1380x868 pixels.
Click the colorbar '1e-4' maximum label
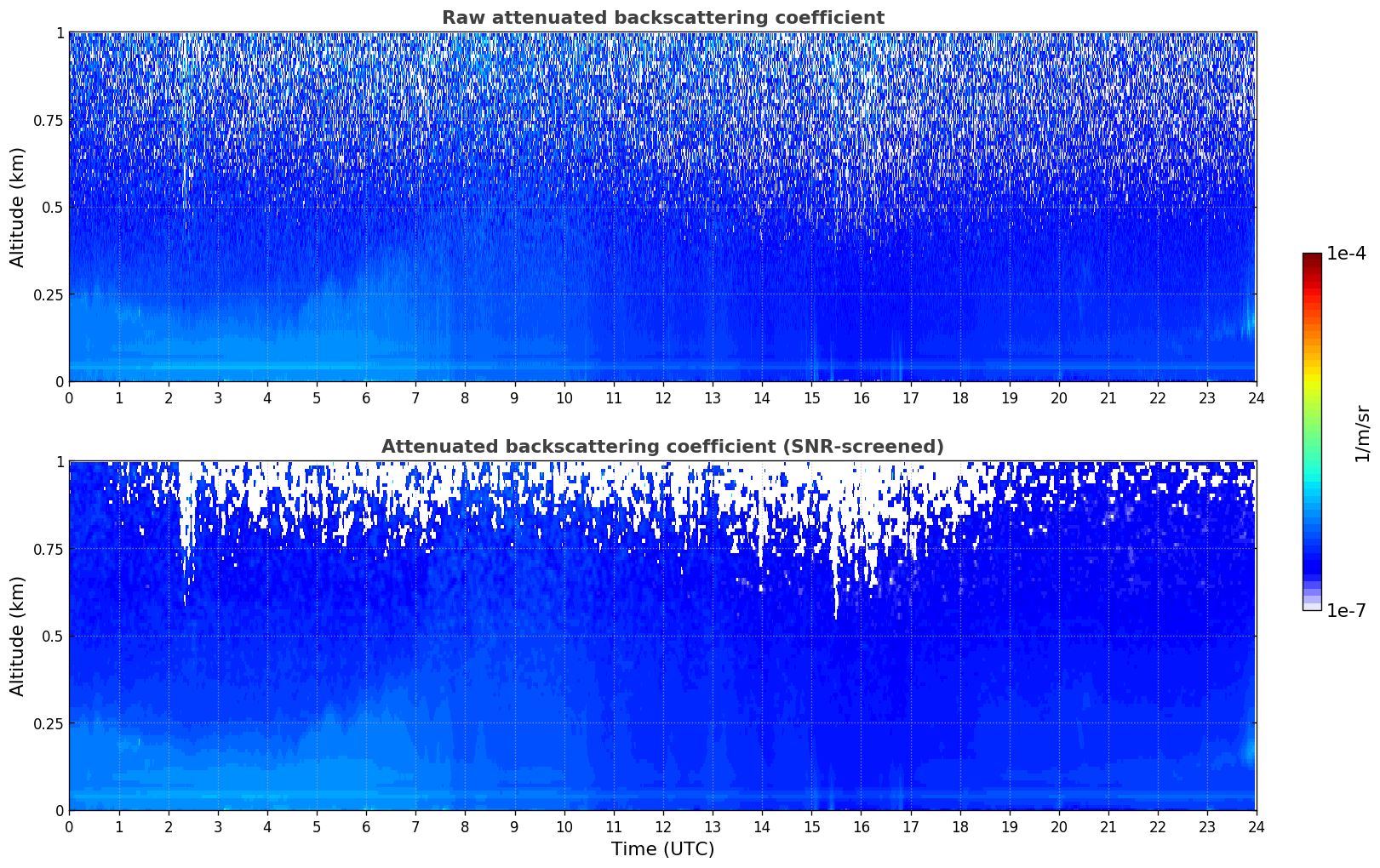point(1346,254)
